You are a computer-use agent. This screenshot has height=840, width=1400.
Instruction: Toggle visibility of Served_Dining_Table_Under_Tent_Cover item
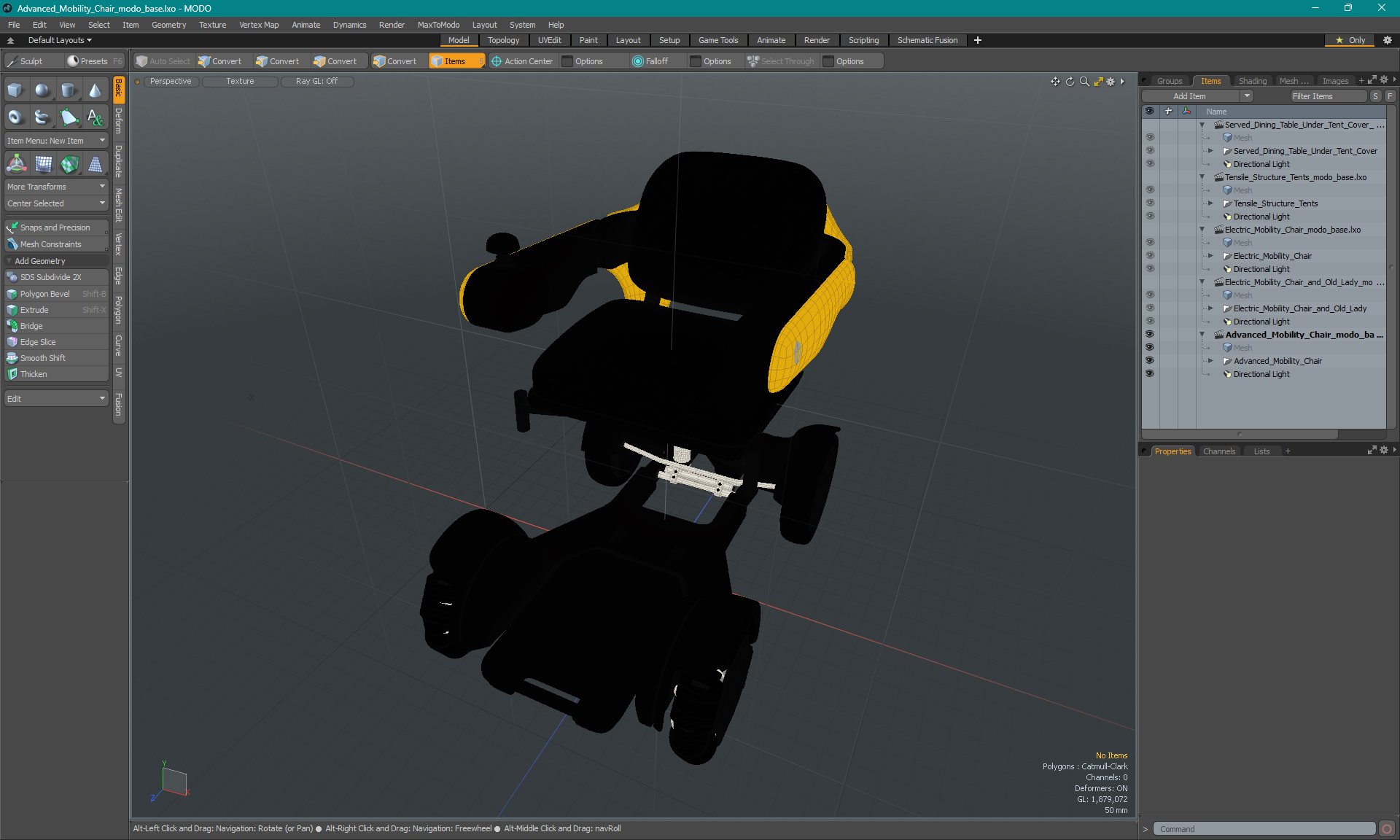pyautogui.click(x=1150, y=151)
